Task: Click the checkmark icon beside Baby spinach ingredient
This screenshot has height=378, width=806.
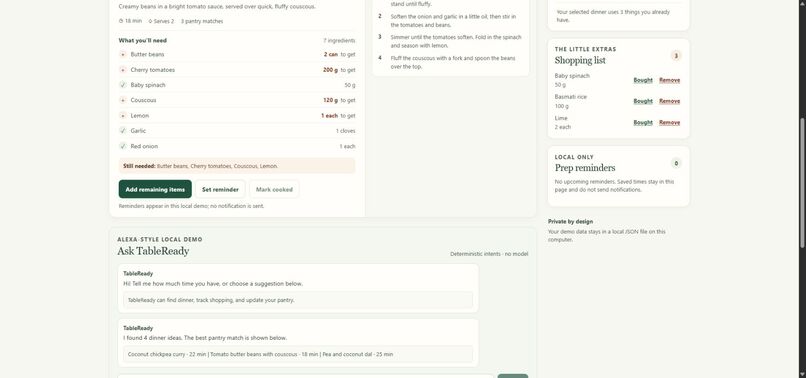Action: [x=123, y=85]
